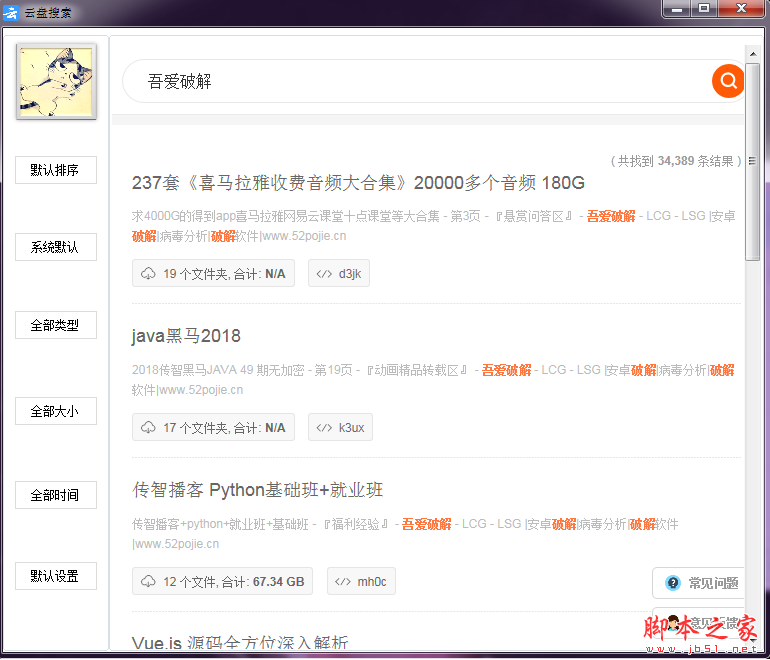770x660 pixels.
Task: Click the scrollbar up arrow
Action: pos(752,54)
